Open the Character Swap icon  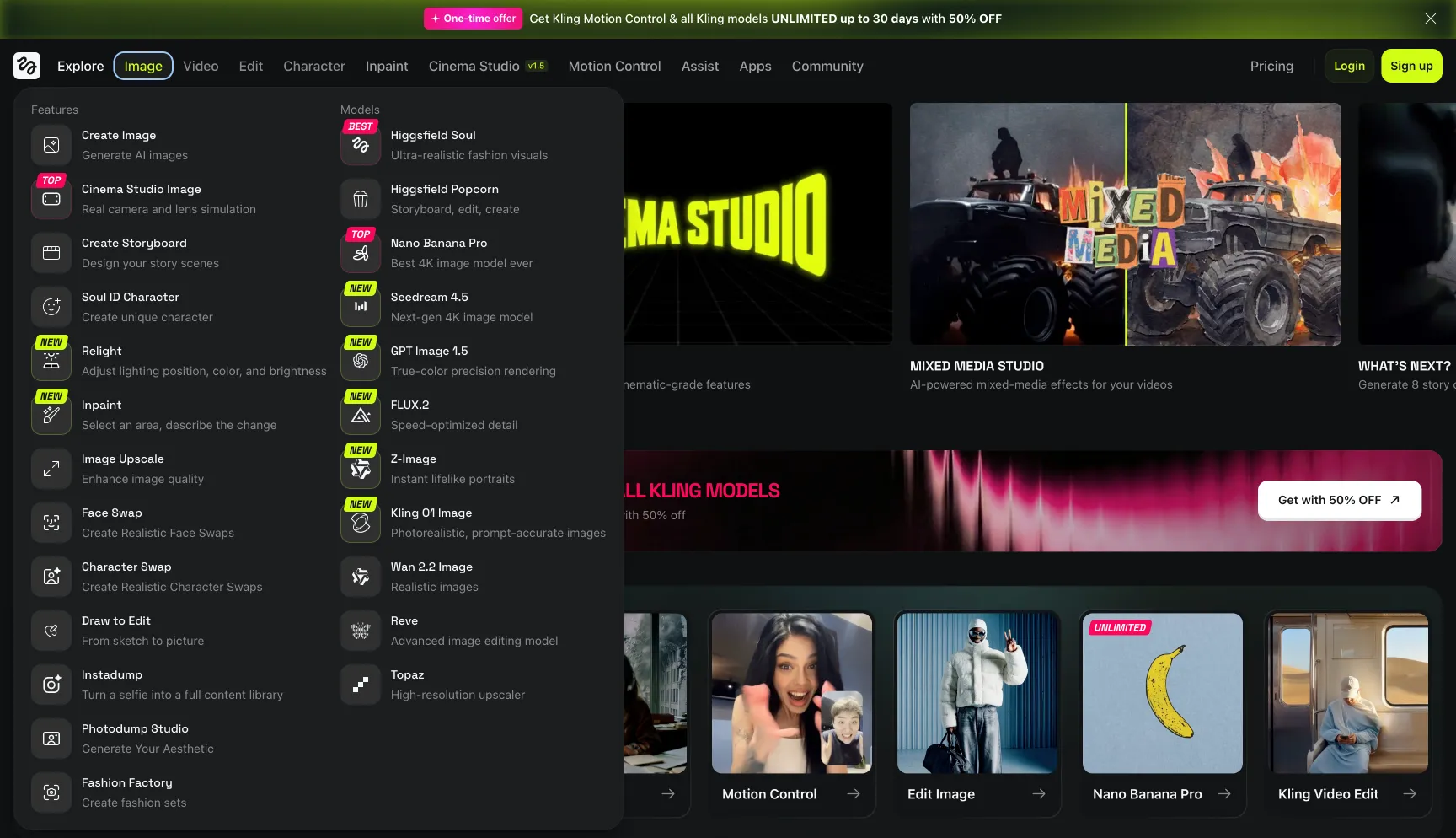coord(51,577)
